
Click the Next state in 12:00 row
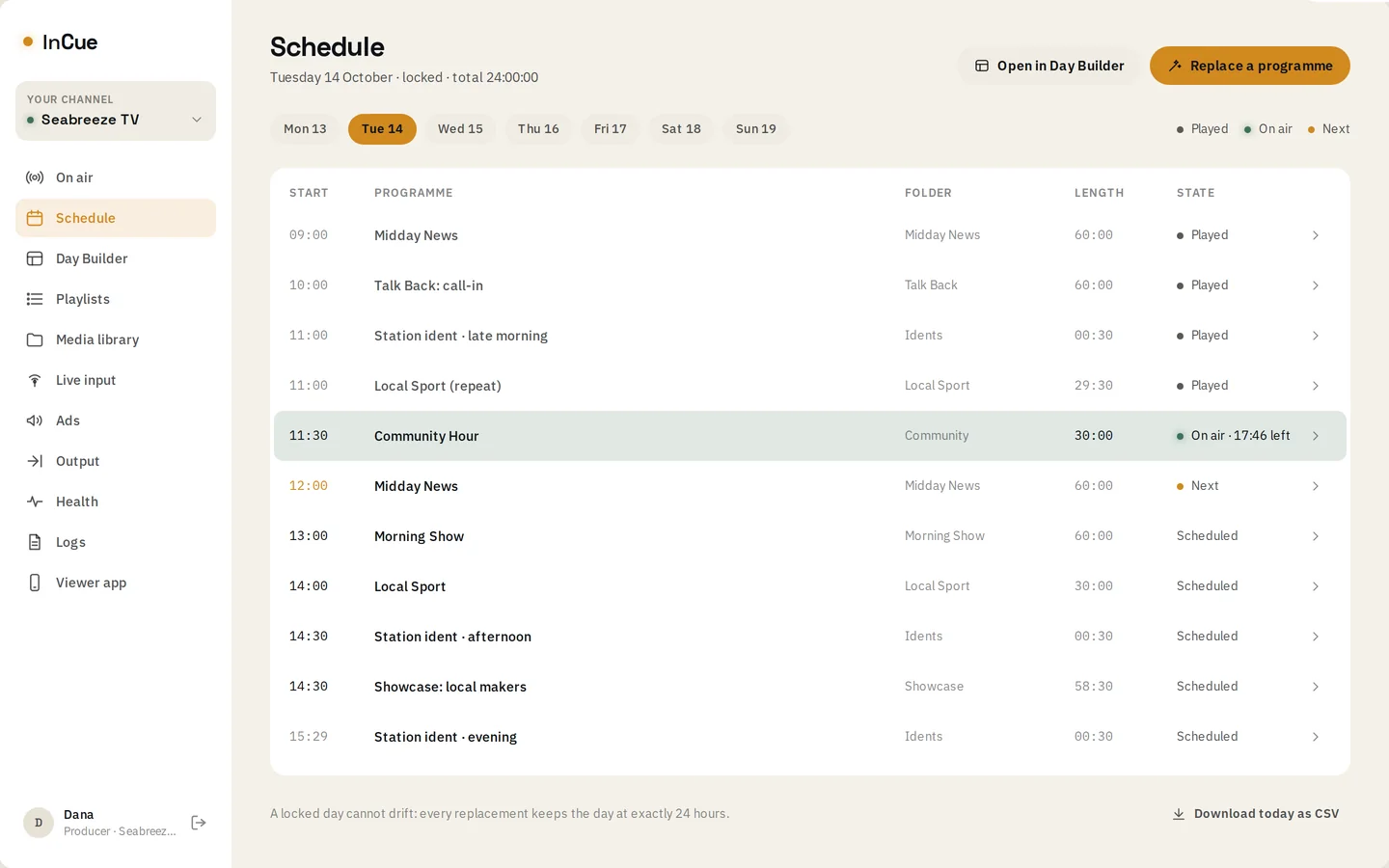pyautogui.click(x=1198, y=486)
